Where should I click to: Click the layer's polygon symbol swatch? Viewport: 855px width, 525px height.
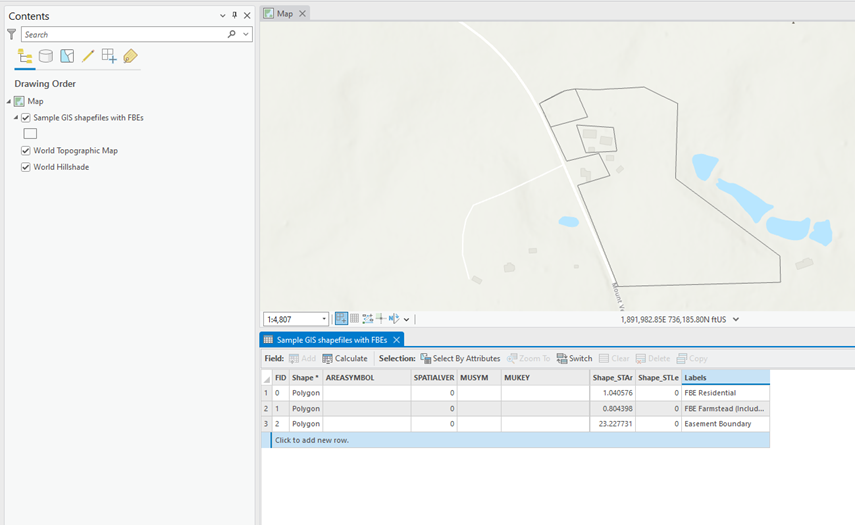pos(30,134)
